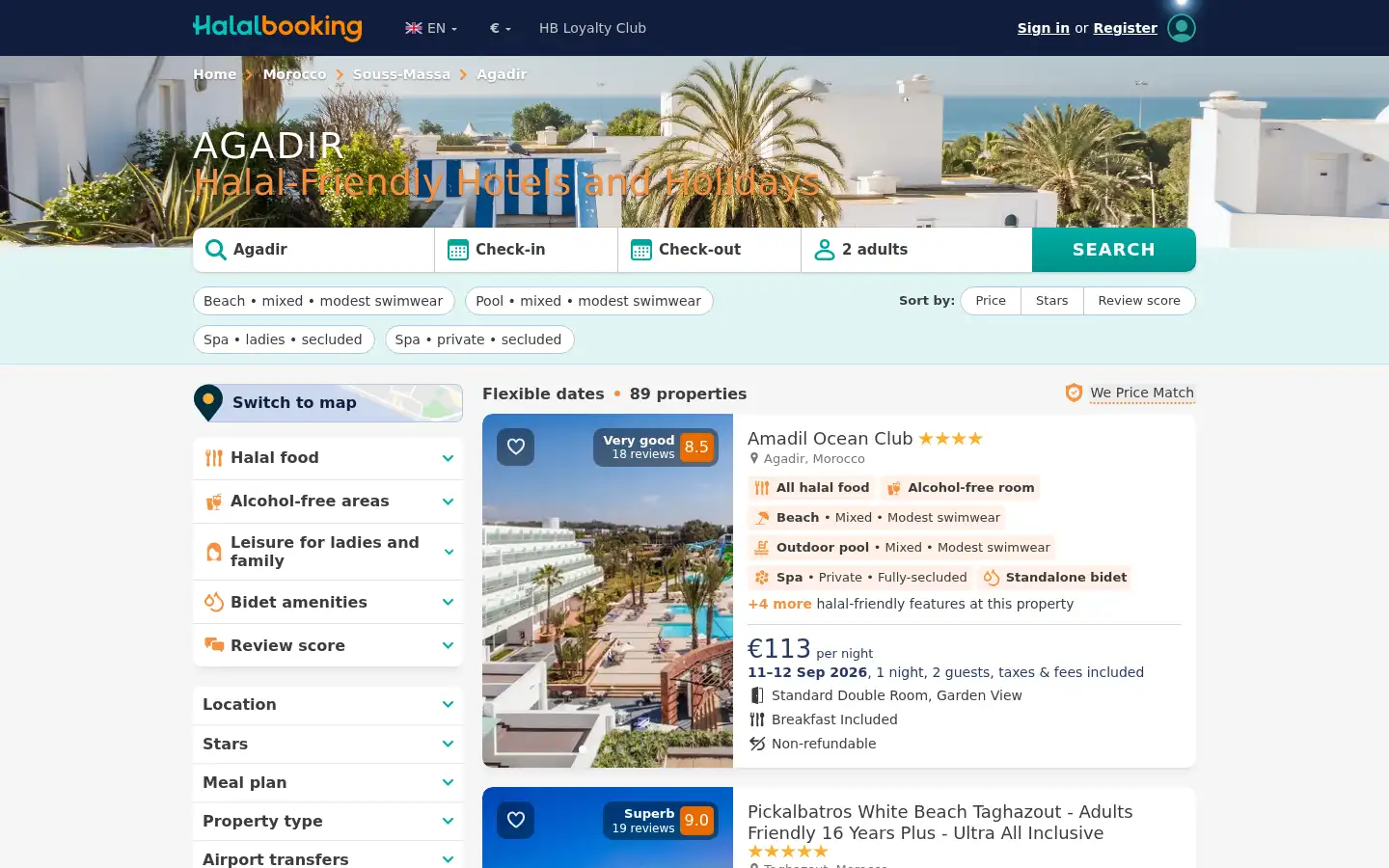The width and height of the screenshot is (1389, 868).
Task: Open the user profile avatar icon
Action: click(1182, 28)
